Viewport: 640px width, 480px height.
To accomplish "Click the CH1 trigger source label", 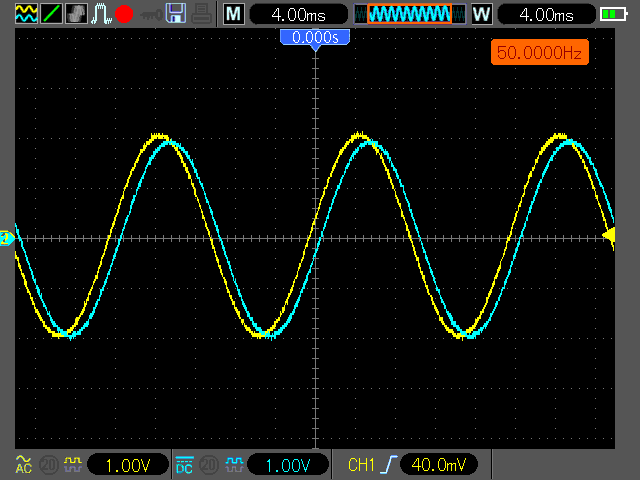I will click(359, 465).
